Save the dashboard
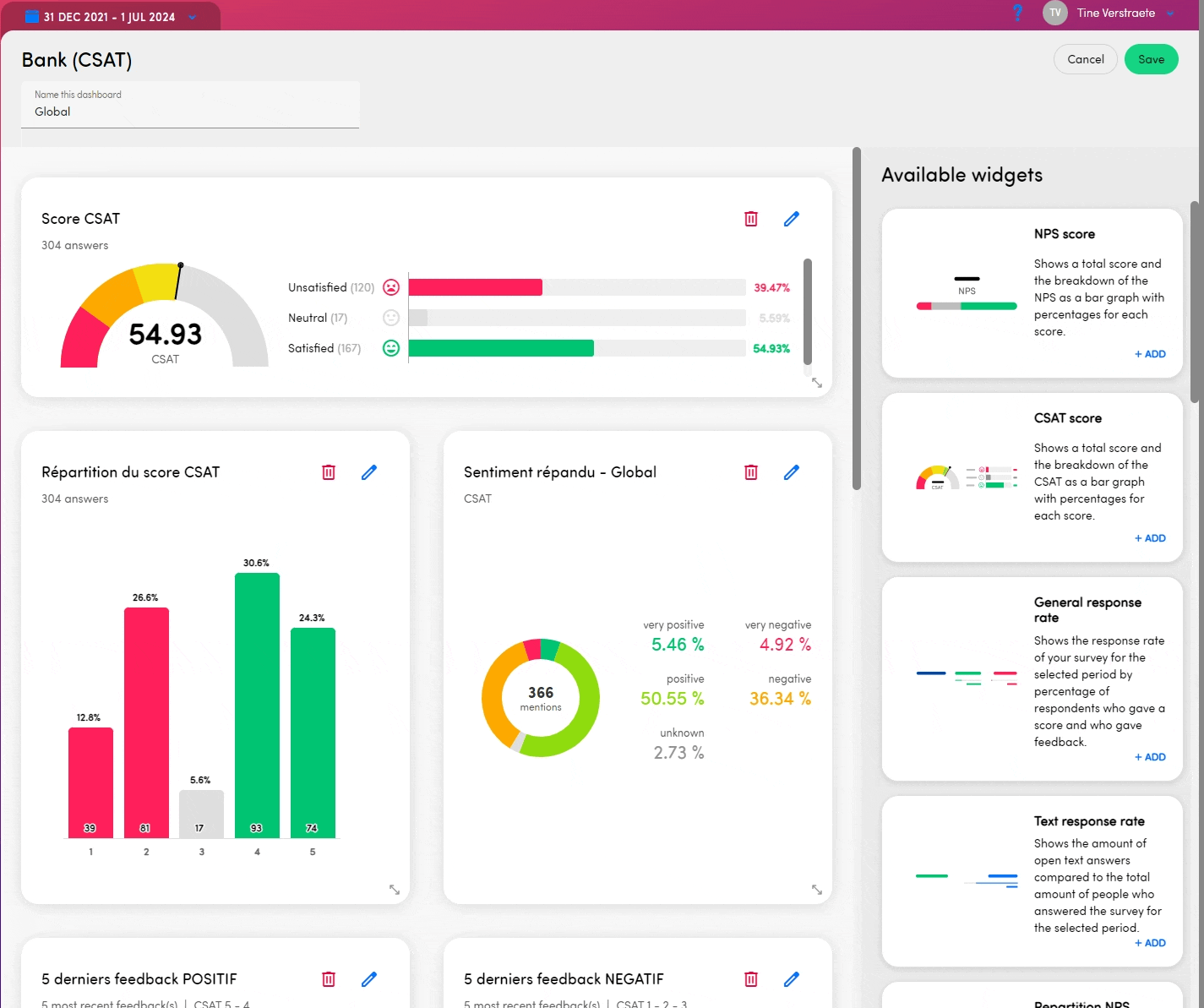 tap(1151, 59)
